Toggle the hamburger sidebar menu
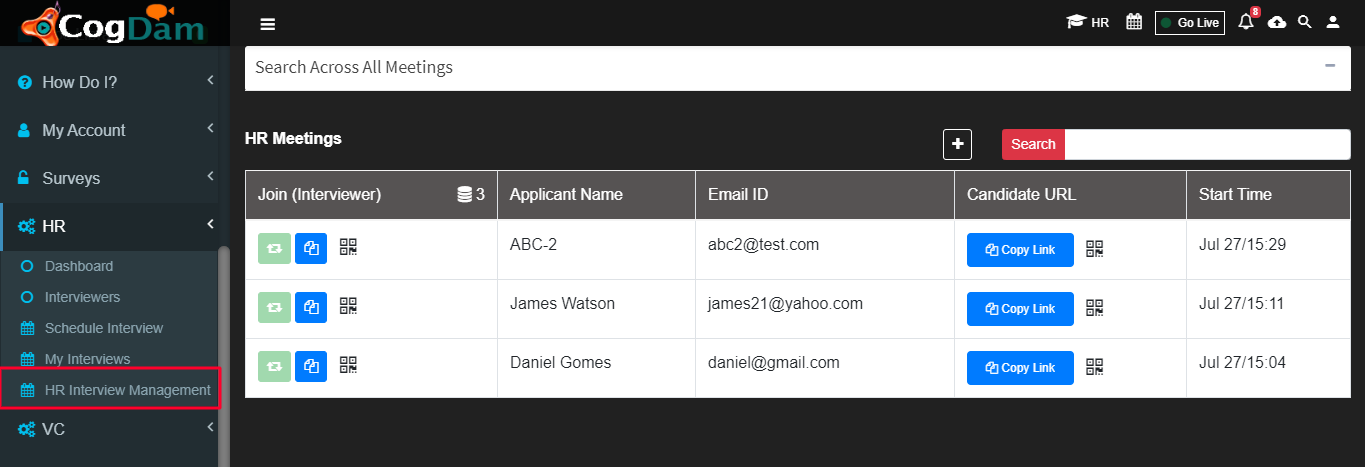Viewport: 1365px width, 467px height. (268, 25)
